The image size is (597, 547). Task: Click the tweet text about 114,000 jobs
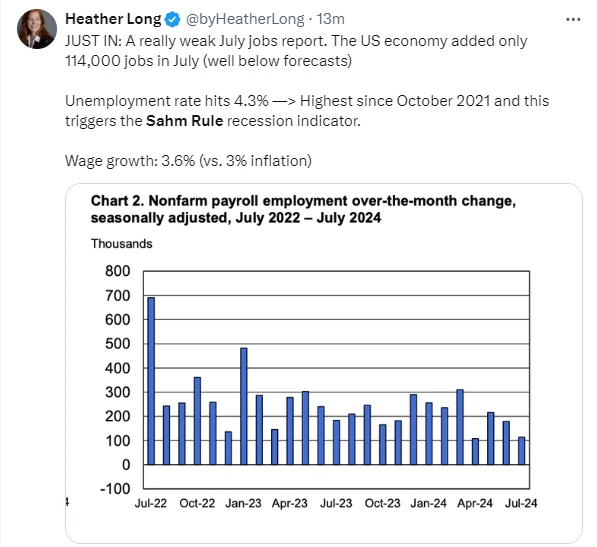tap(296, 51)
